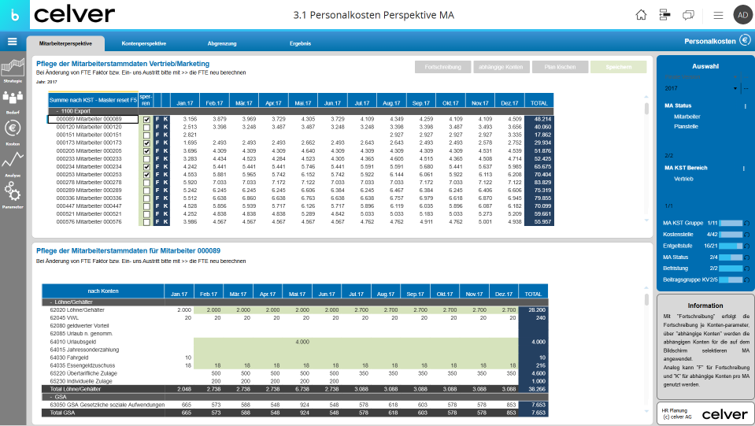Viewport: 755px width, 426px height.
Task: Collapse the 1100 Export group
Action: pyautogui.click(x=57, y=111)
